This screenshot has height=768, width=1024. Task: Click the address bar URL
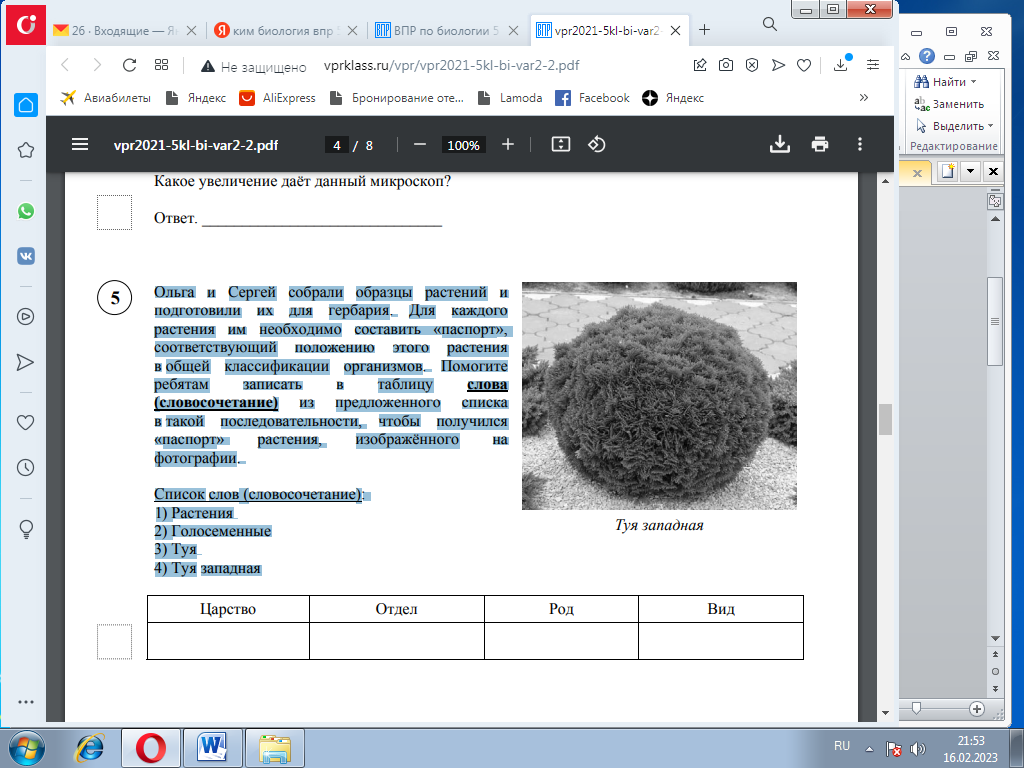[x=451, y=65]
